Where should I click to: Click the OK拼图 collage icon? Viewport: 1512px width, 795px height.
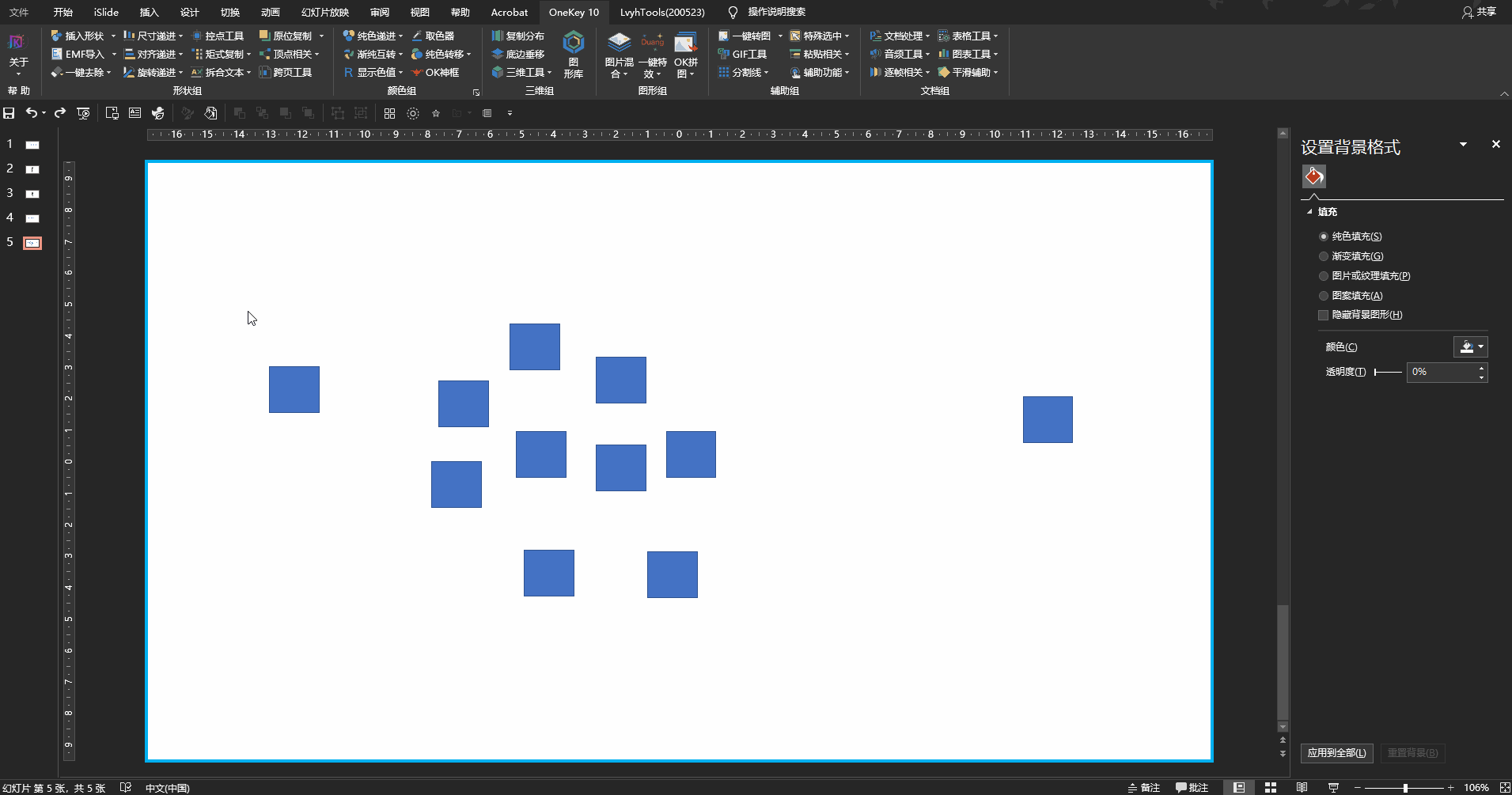coord(686,55)
